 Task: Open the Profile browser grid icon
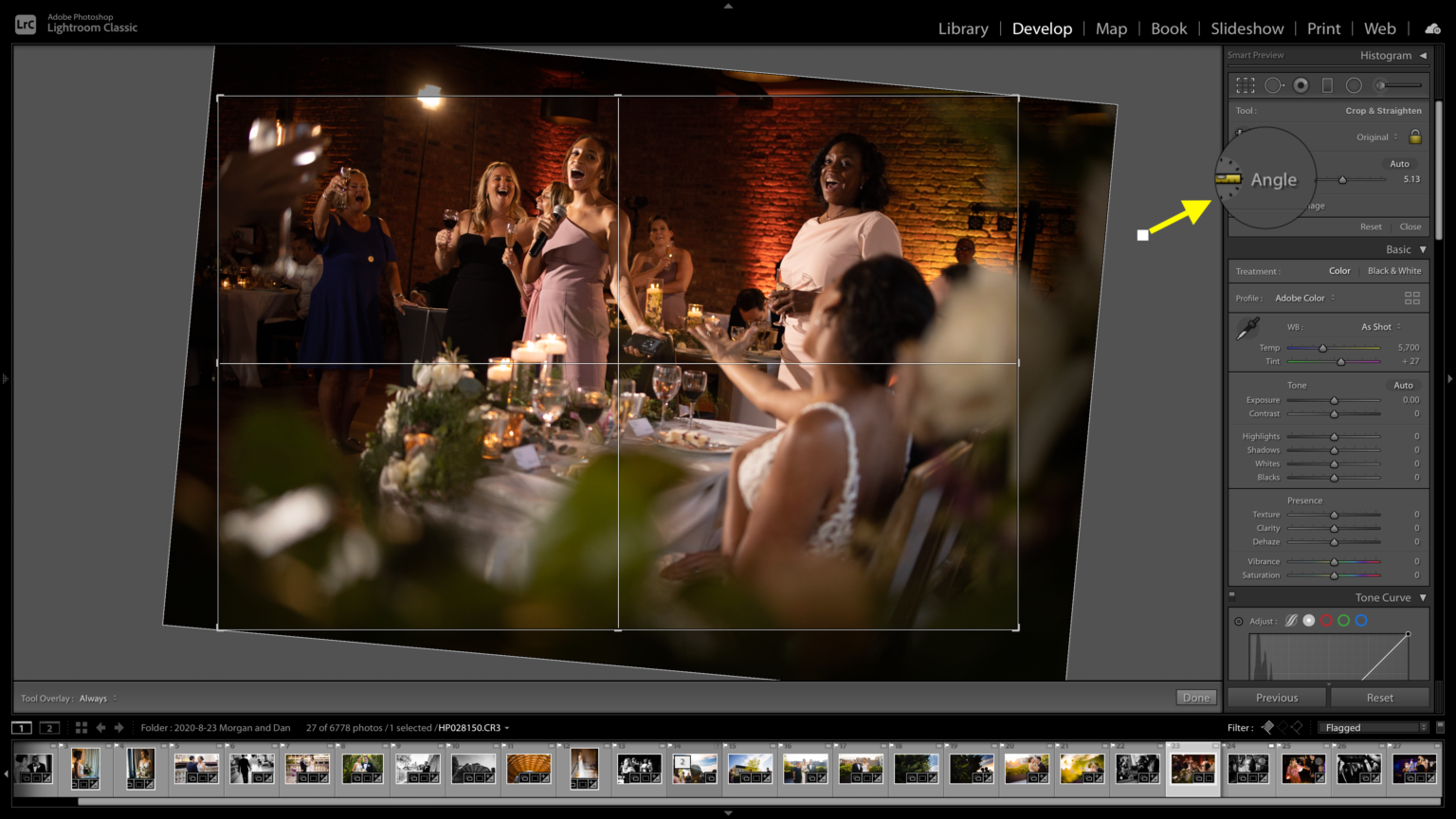click(1412, 298)
